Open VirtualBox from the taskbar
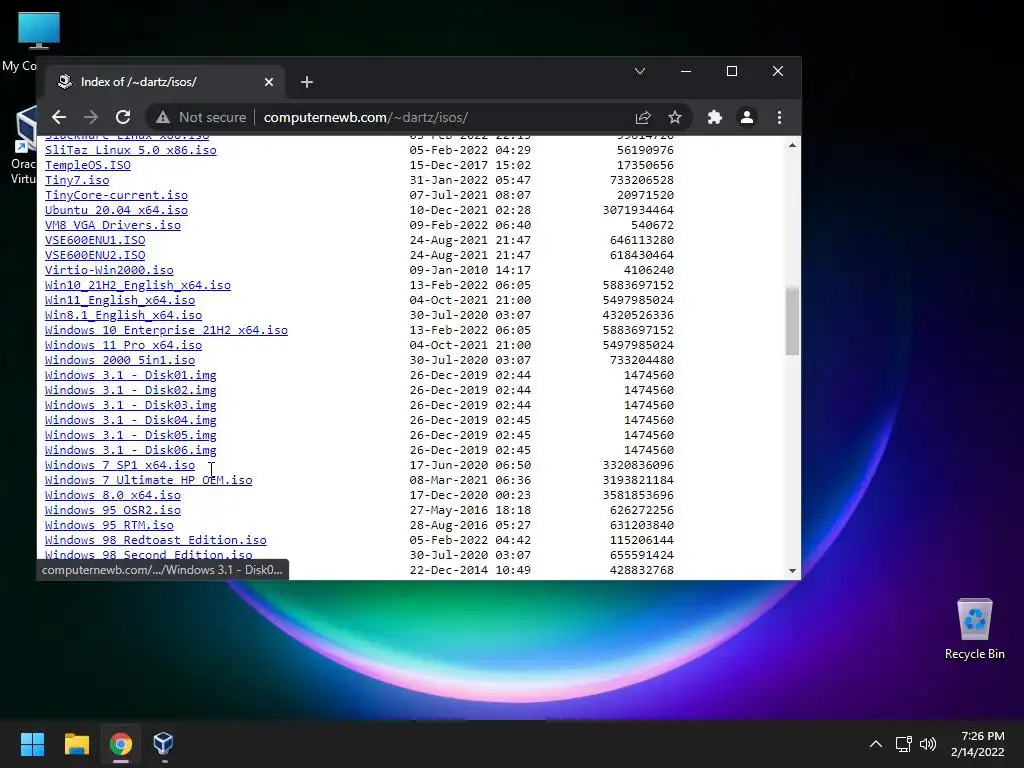Image resolution: width=1024 pixels, height=768 pixels. (x=163, y=744)
